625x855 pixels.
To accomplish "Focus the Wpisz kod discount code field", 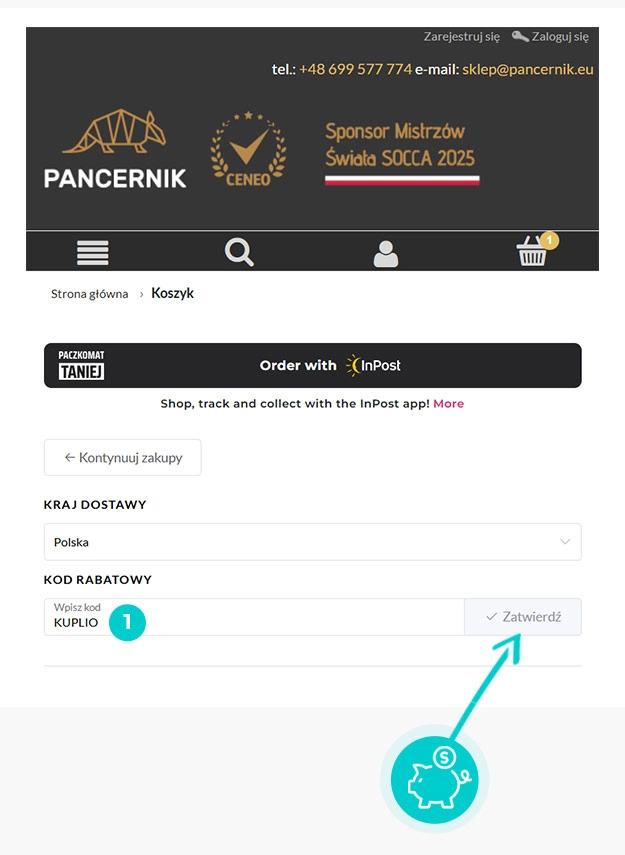I will click(254, 617).
